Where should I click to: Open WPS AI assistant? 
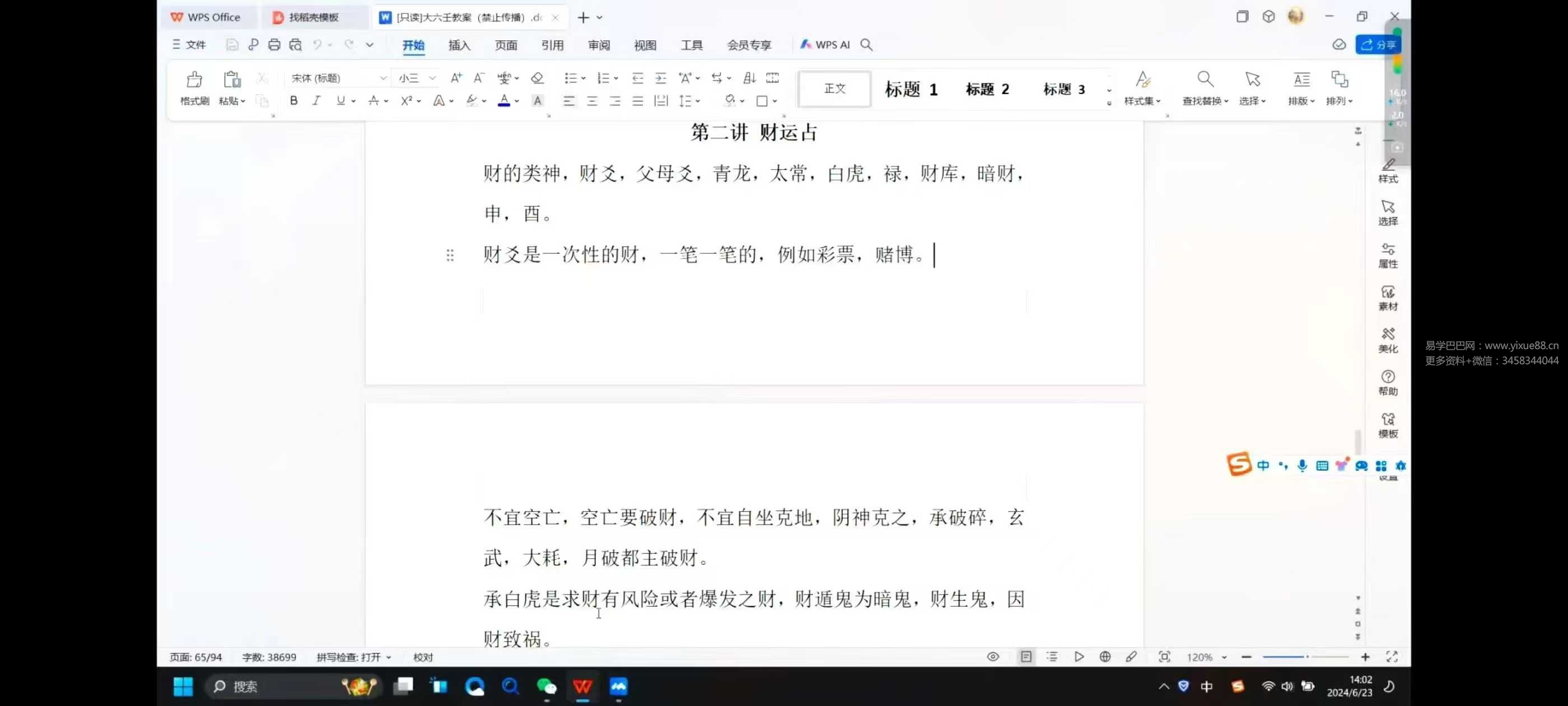tap(825, 44)
